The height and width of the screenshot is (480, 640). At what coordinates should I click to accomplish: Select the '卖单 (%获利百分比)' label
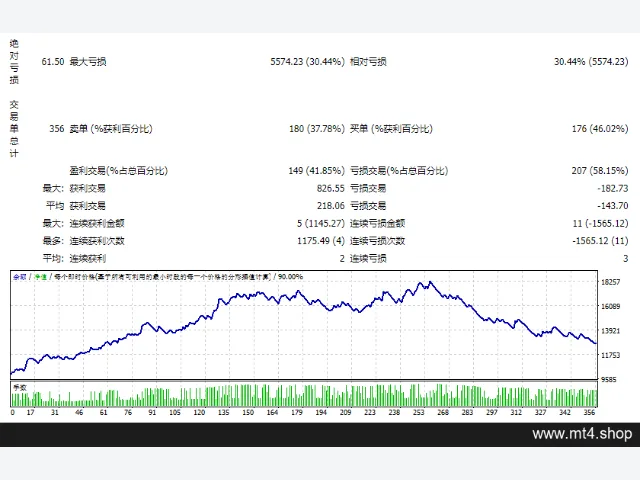click(x=111, y=129)
